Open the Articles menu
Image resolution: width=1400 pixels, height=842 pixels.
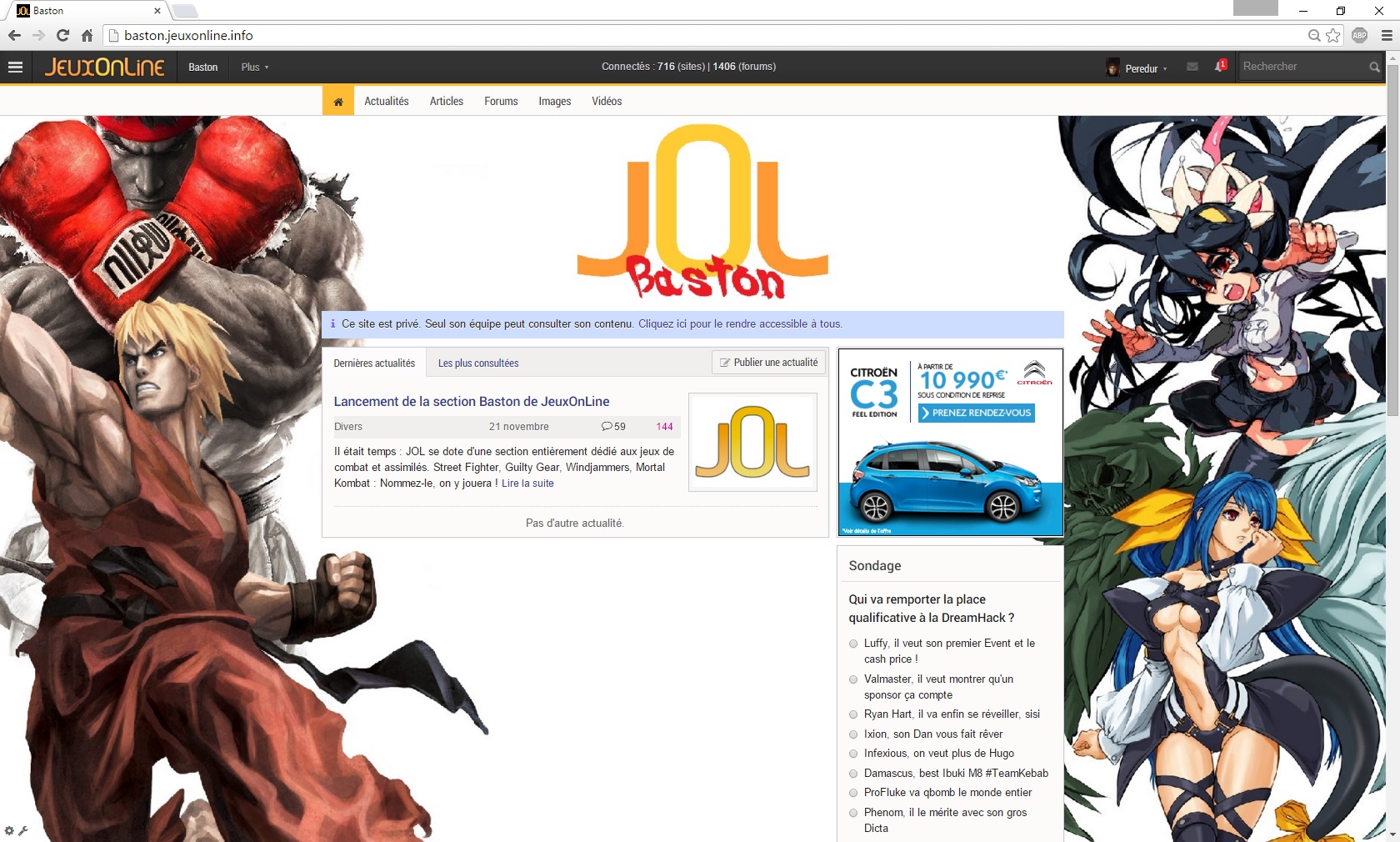447,101
